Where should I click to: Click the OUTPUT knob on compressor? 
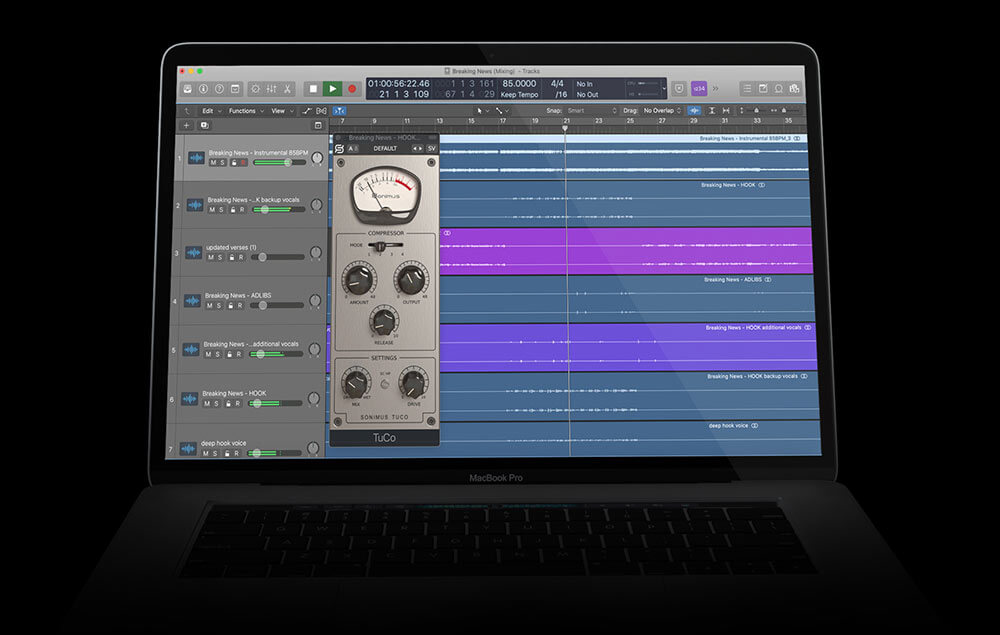pos(411,278)
